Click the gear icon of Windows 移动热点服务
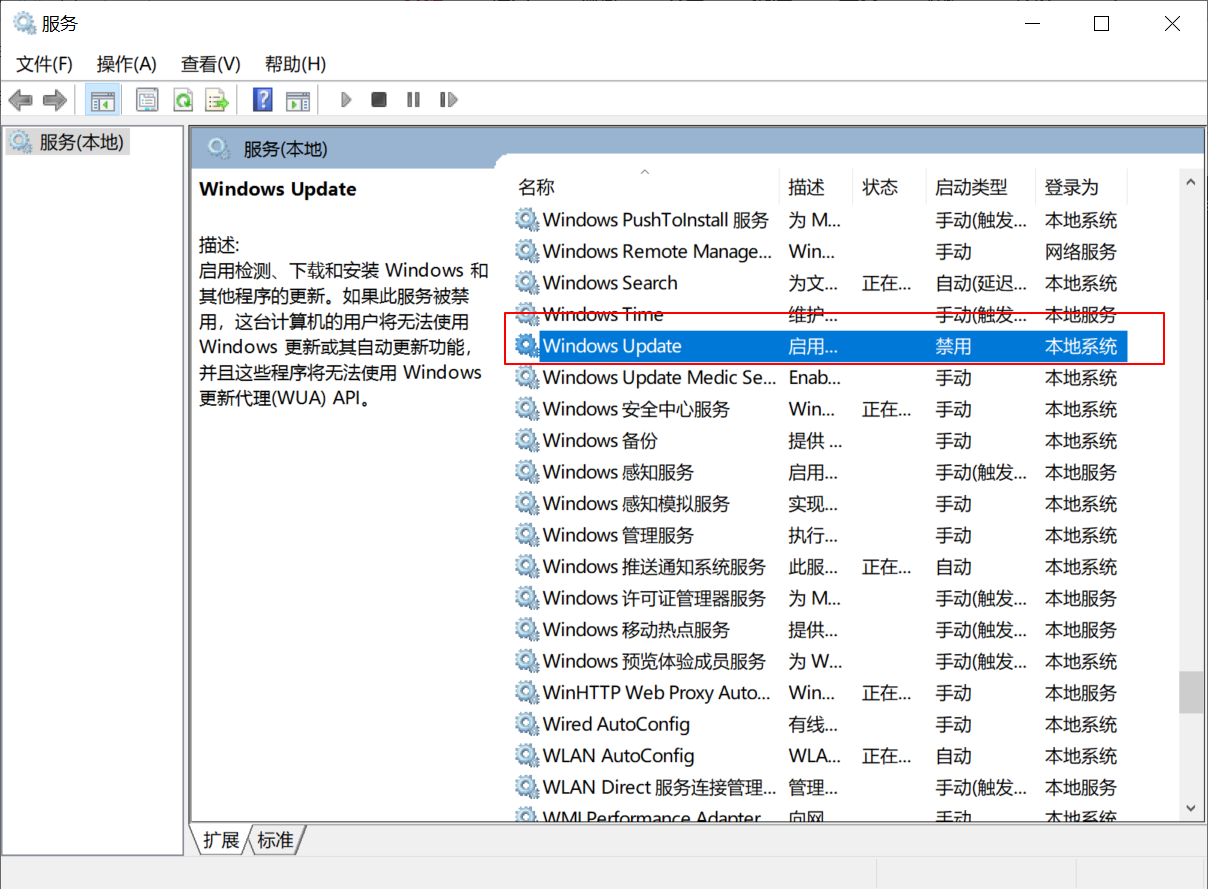The image size is (1208, 889). pyautogui.click(x=526, y=630)
